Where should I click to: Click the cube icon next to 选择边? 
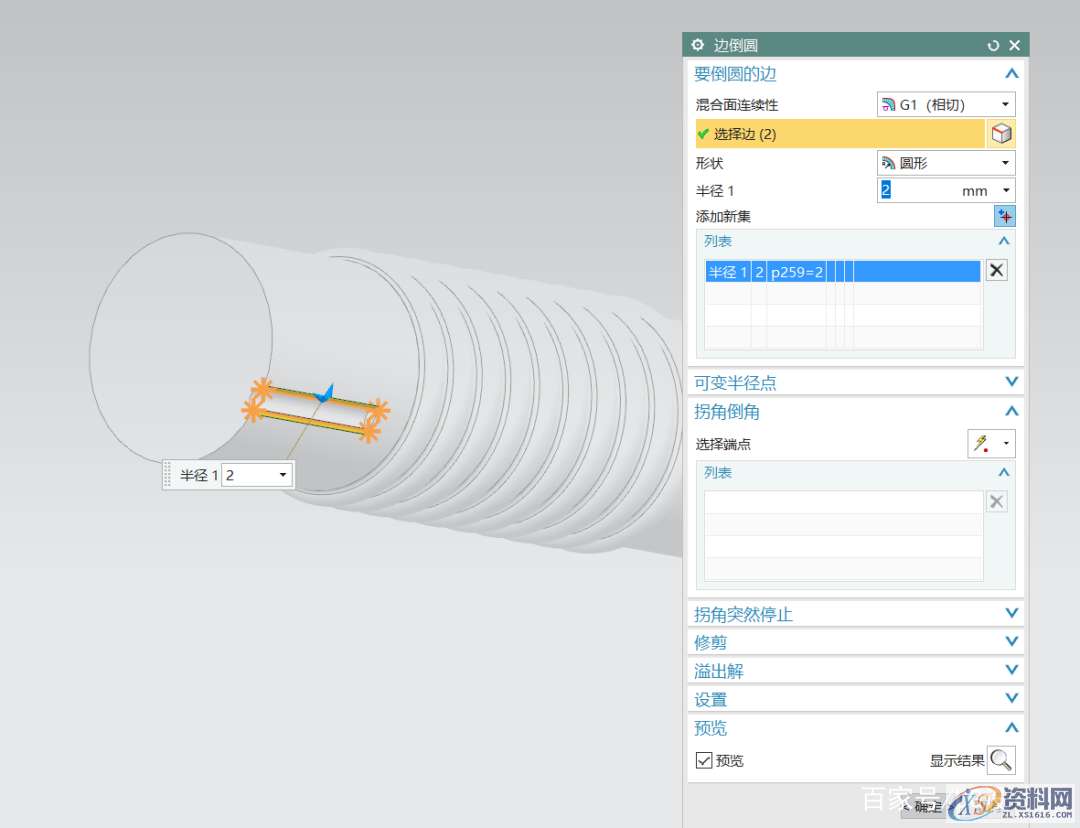(x=1001, y=134)
